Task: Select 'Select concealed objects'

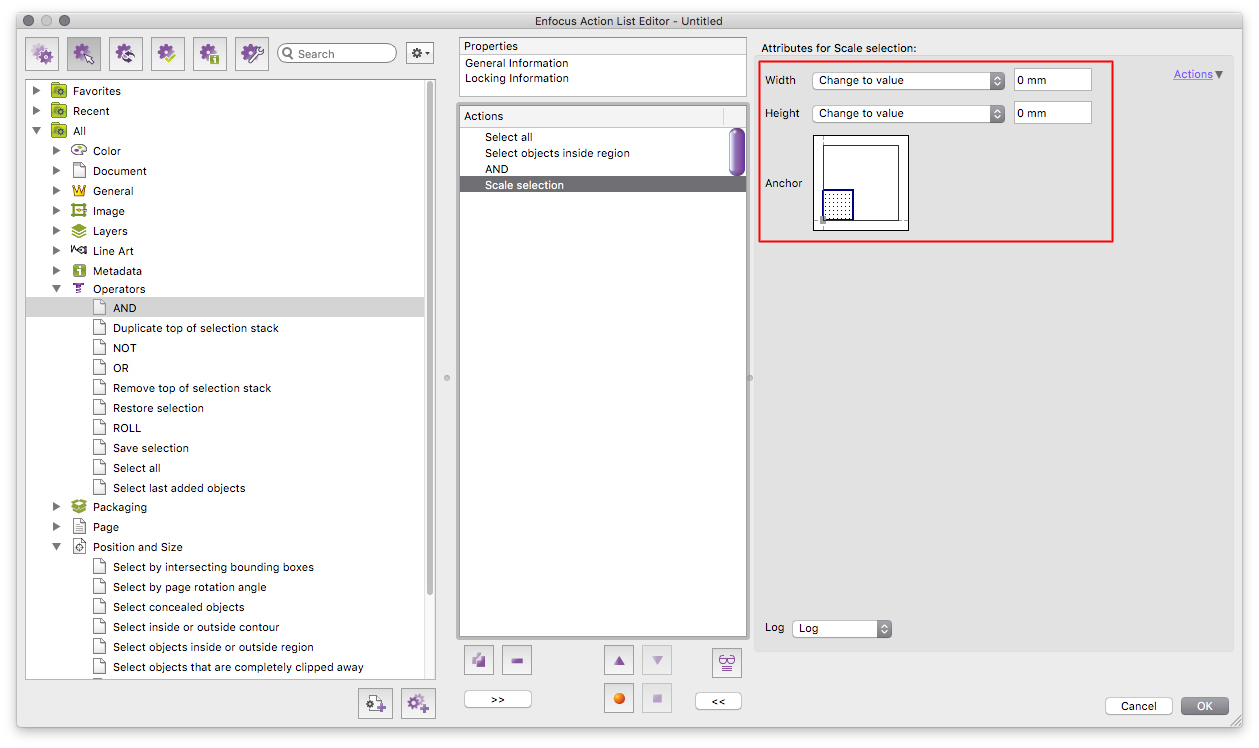Action: tap(179, 607)
